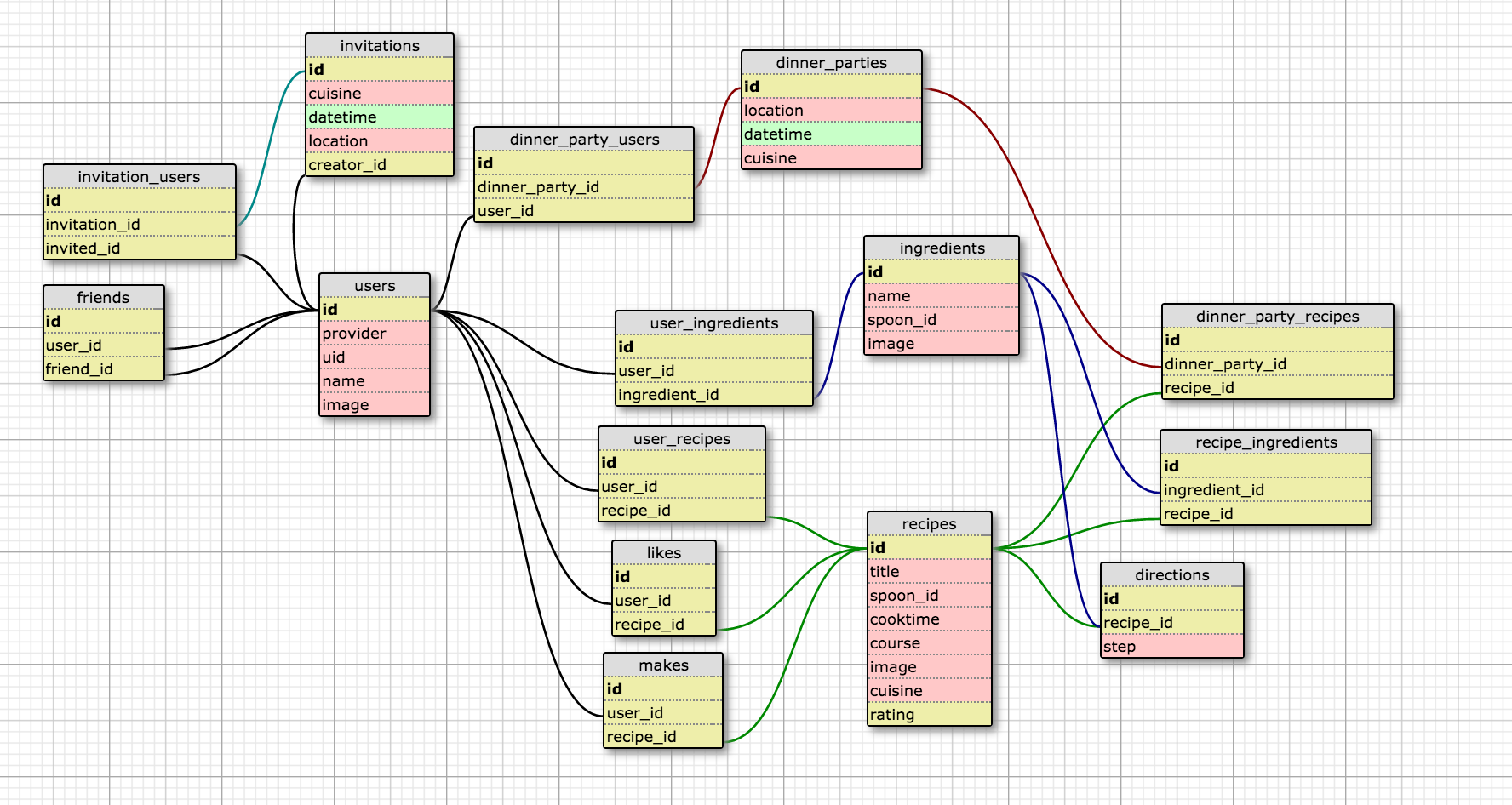Click the green datetime field in invitations

pos(380,117)
